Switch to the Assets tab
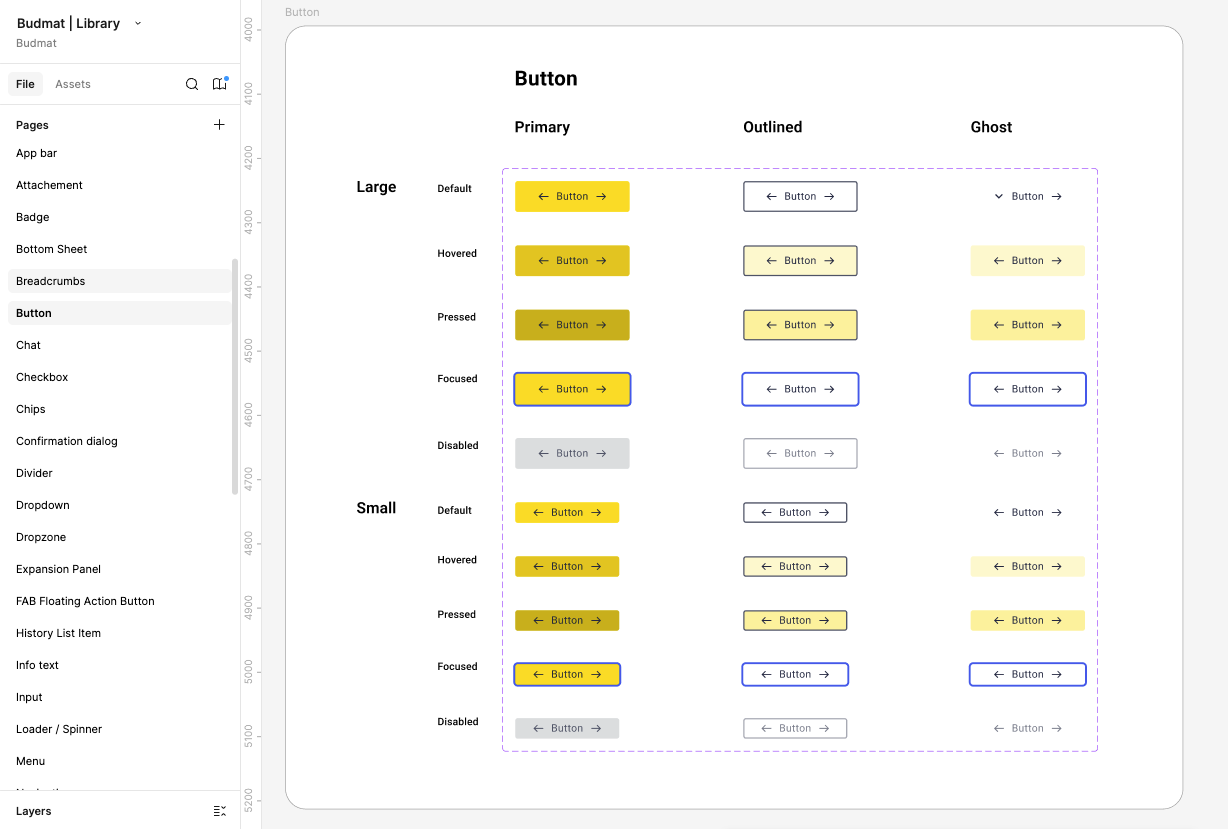Screen dimensions: 1228x829 [72, 84]
